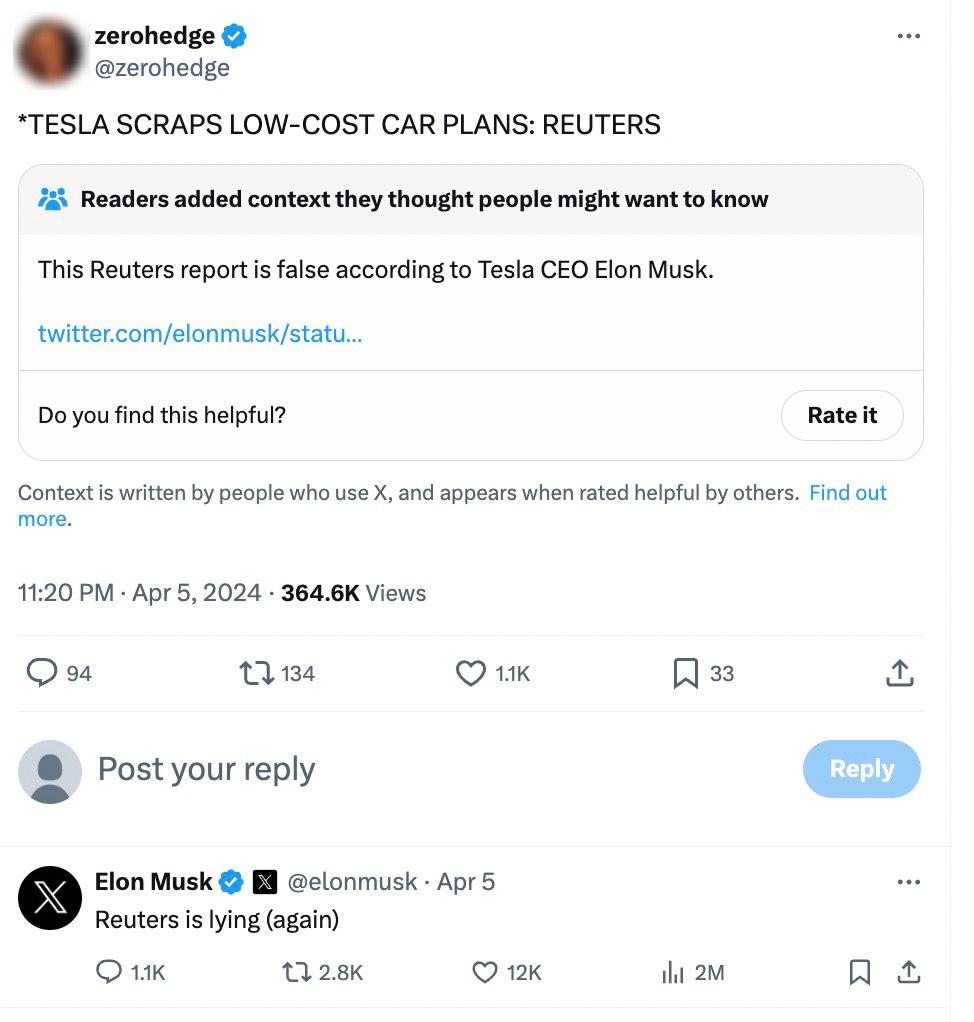This screenshot has height=1022, width=974.
Task: Share Elon Musk's reply via upload icon
Action: coord(909,972)
